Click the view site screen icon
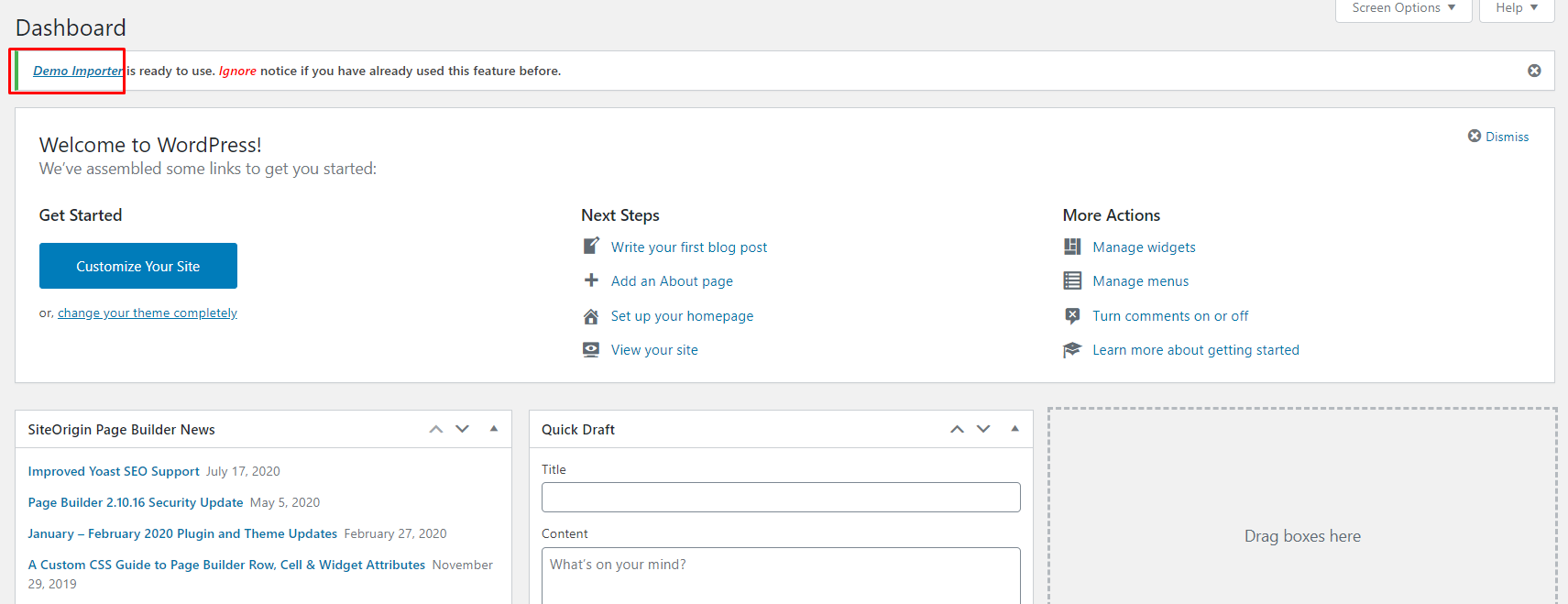 click(591, 349)
